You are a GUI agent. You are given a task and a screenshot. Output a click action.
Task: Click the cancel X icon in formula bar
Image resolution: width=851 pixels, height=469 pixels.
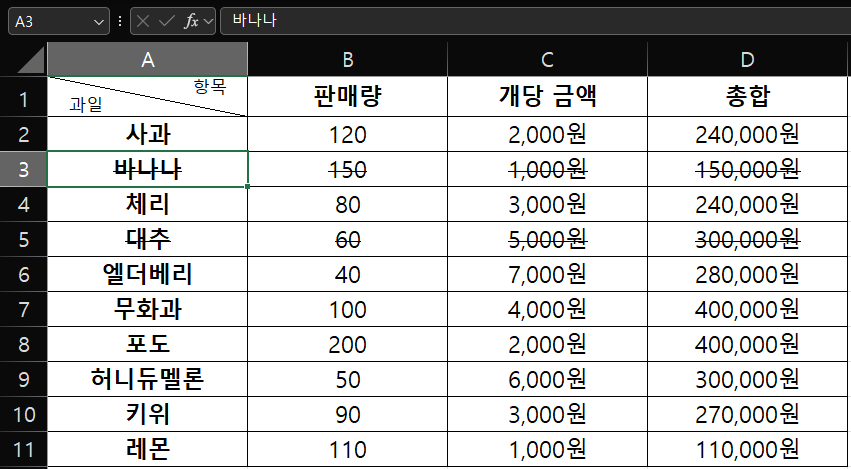point(143,21)
